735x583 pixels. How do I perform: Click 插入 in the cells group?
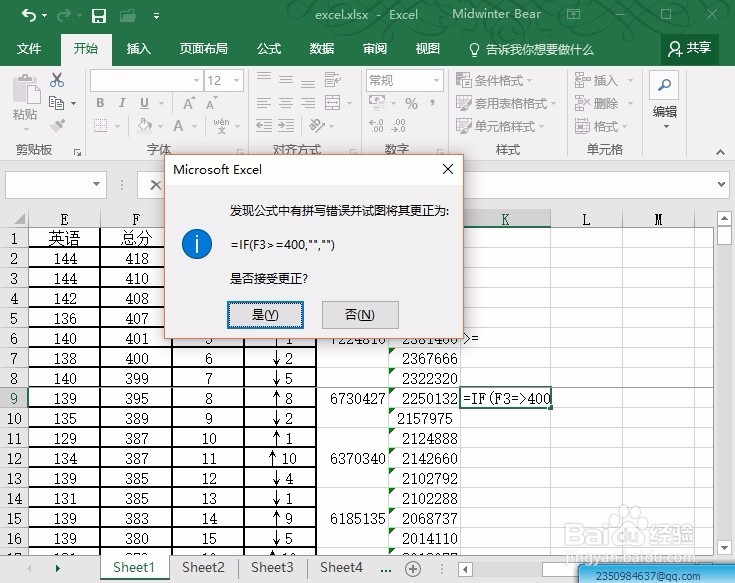pos(596,81)
